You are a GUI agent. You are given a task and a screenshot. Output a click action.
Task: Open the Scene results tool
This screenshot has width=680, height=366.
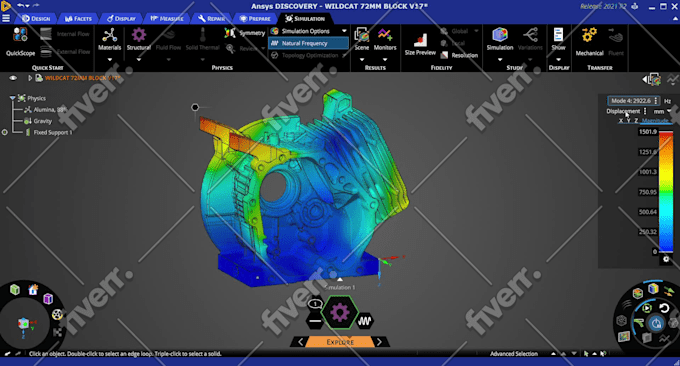[361, 39]
